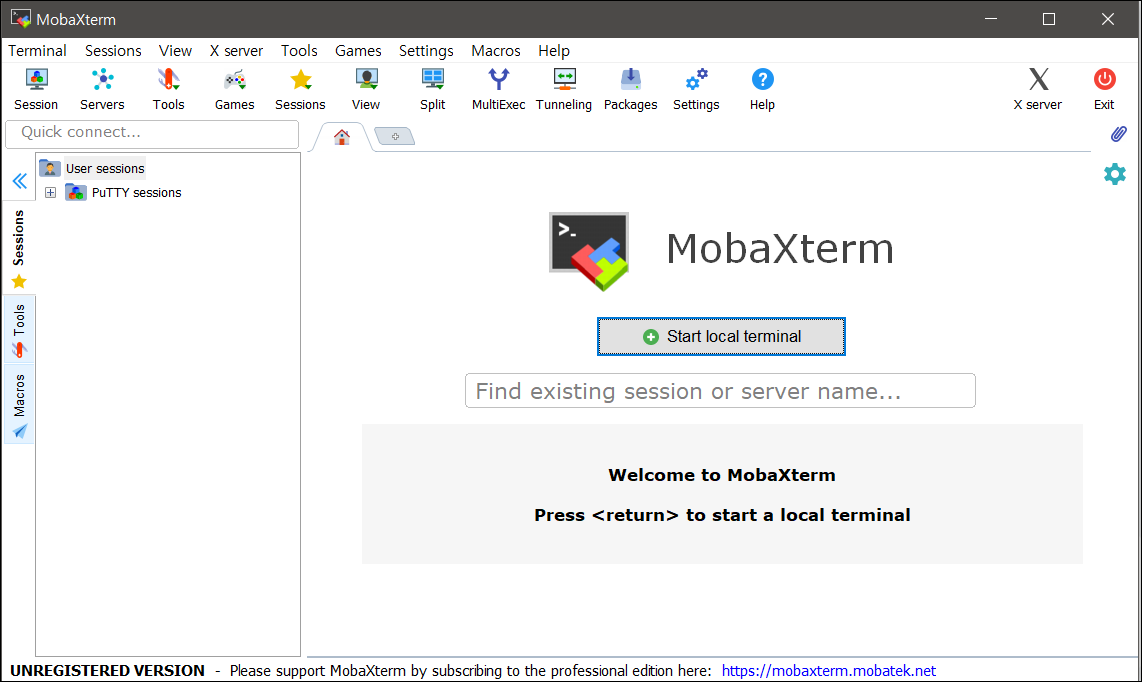Switch to Sessions vertical sidebar tab
The height and width of the screenshot is (682, 1142).
(19, 248)
